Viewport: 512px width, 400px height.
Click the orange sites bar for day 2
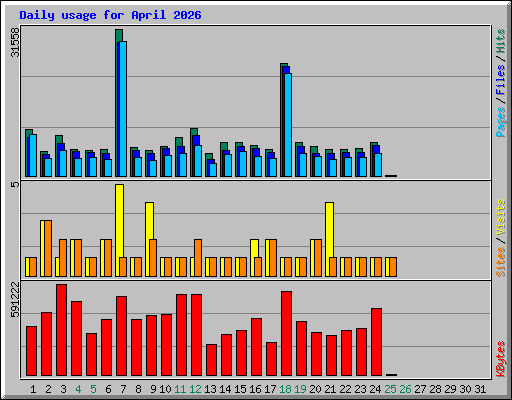pos(48,248)
